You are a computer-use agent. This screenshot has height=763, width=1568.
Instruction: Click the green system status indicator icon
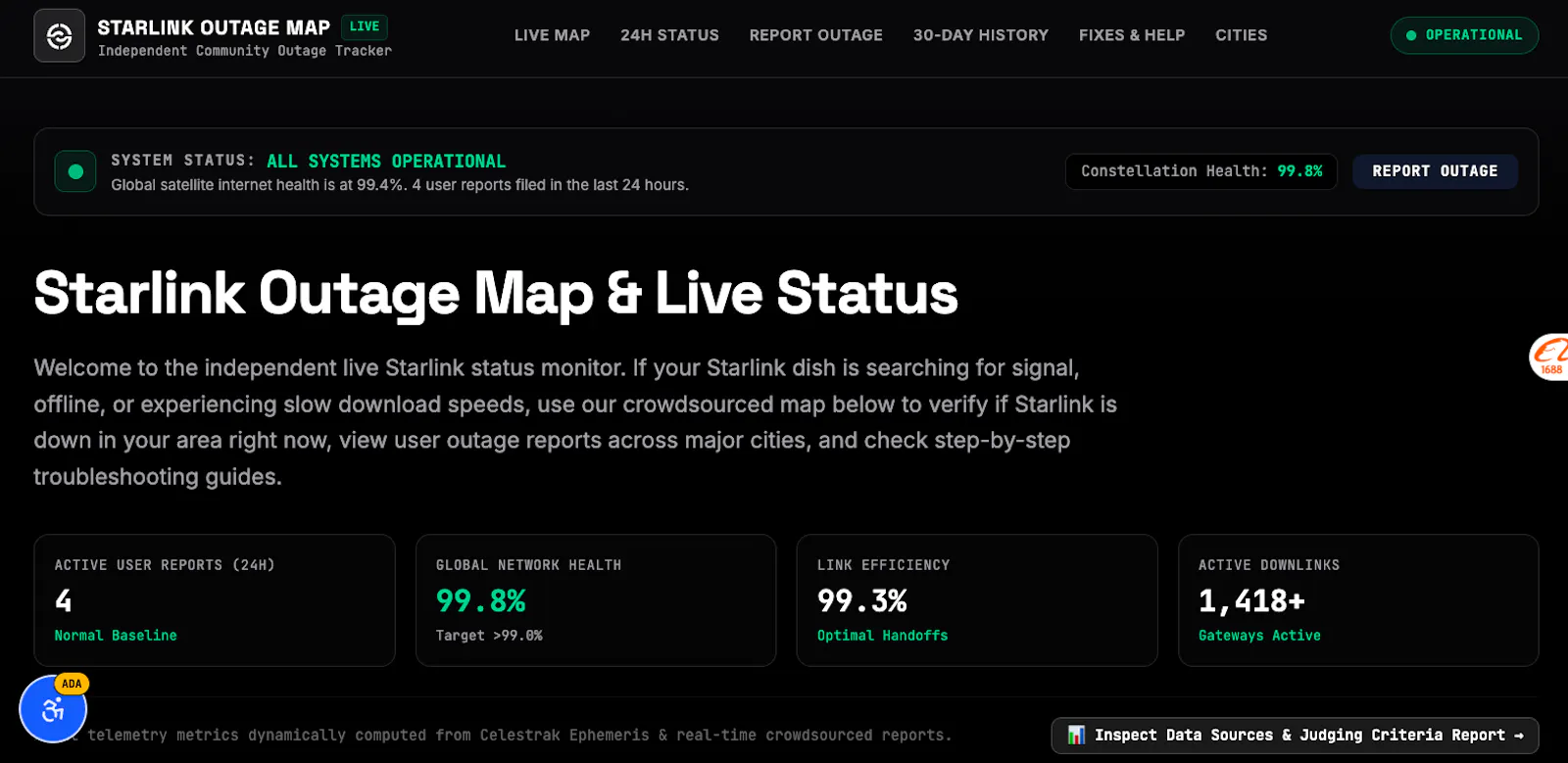coord(75,172)
